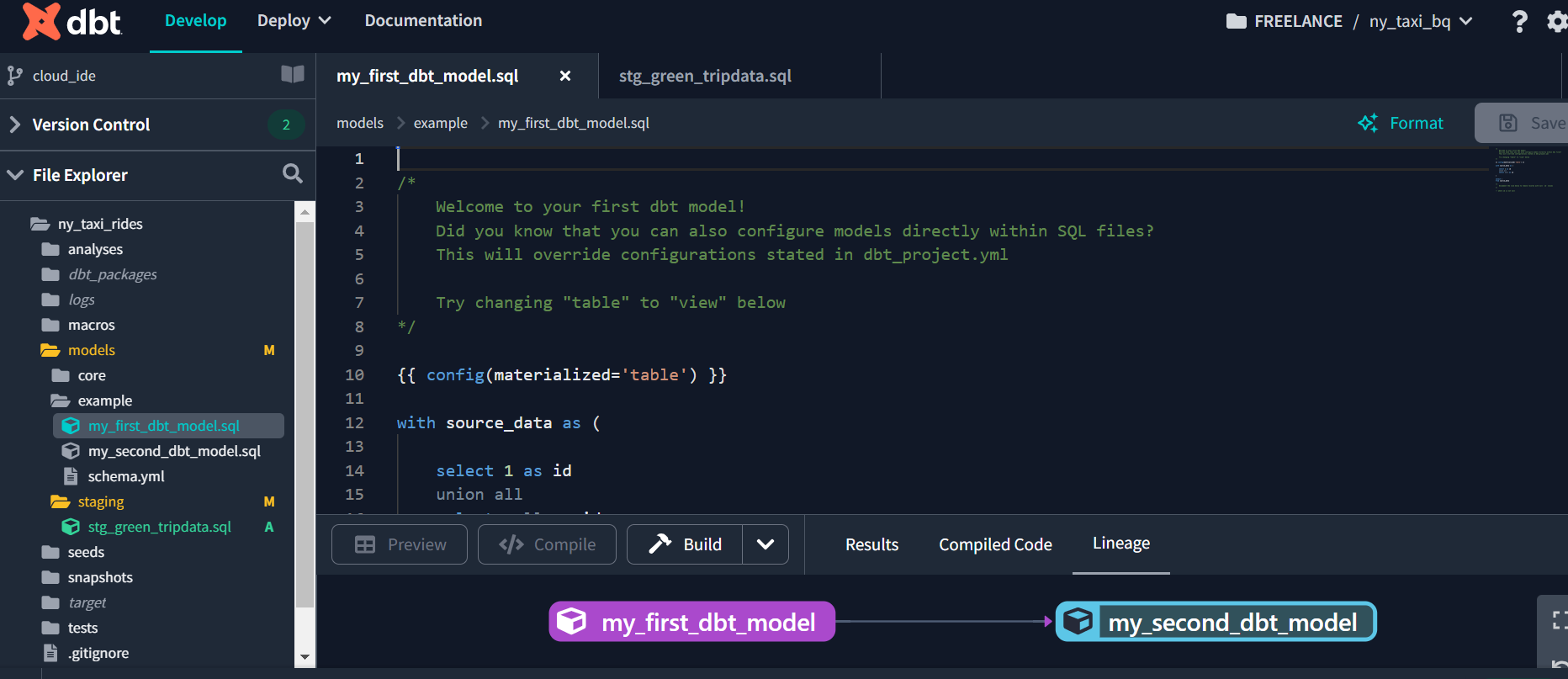
Task: Open the target folder
Action: click(x=87, y=602)
